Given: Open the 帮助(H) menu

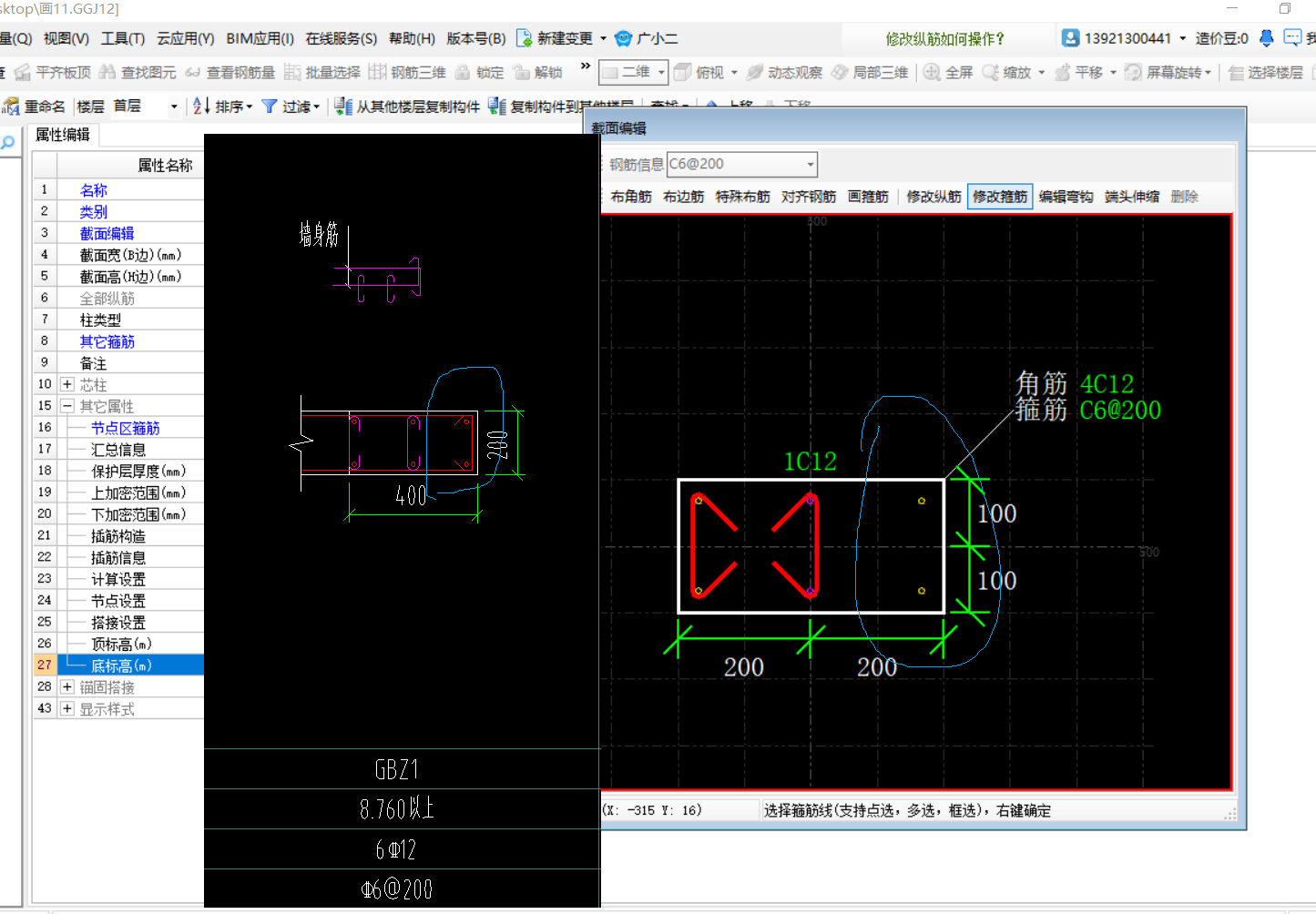Looking at the screenshot, I should pos(412,38).
